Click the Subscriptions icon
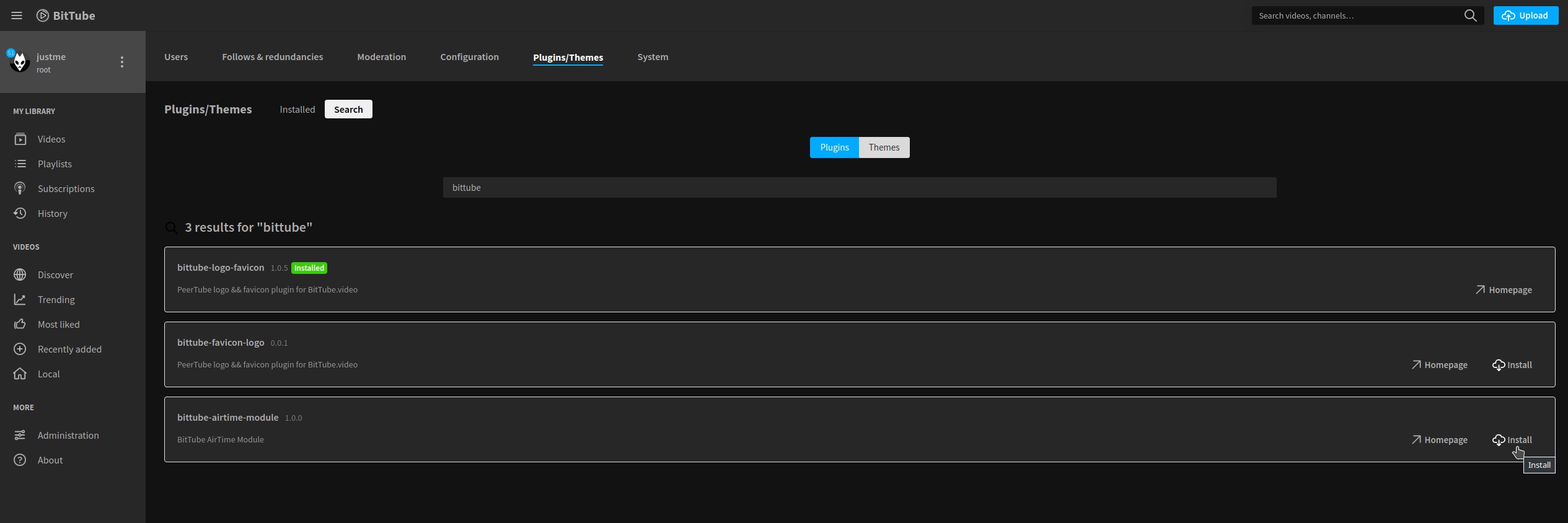 pos(20,188)
